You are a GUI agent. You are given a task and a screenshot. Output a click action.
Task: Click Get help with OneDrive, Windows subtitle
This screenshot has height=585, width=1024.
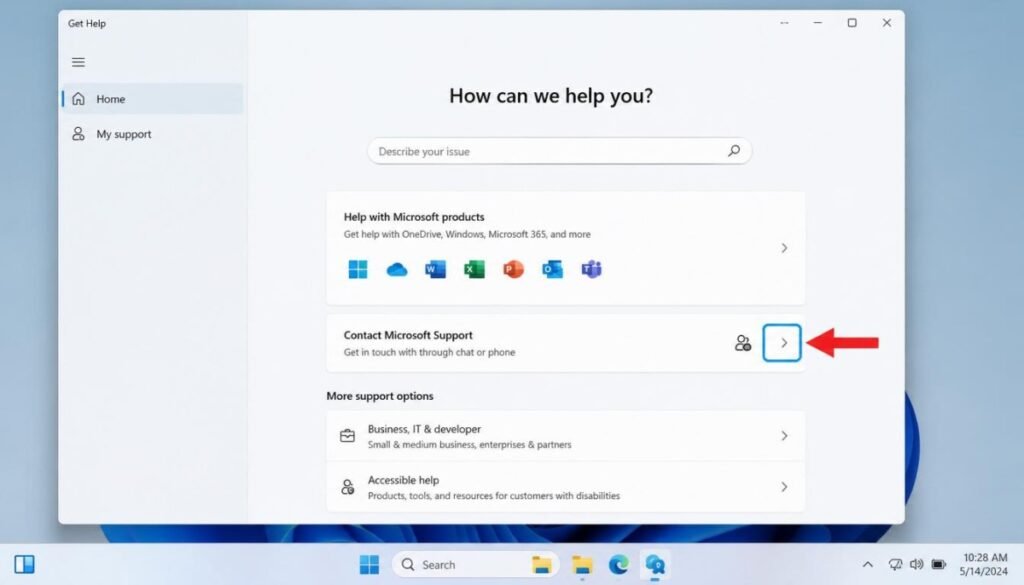click(x=467, y=234)
